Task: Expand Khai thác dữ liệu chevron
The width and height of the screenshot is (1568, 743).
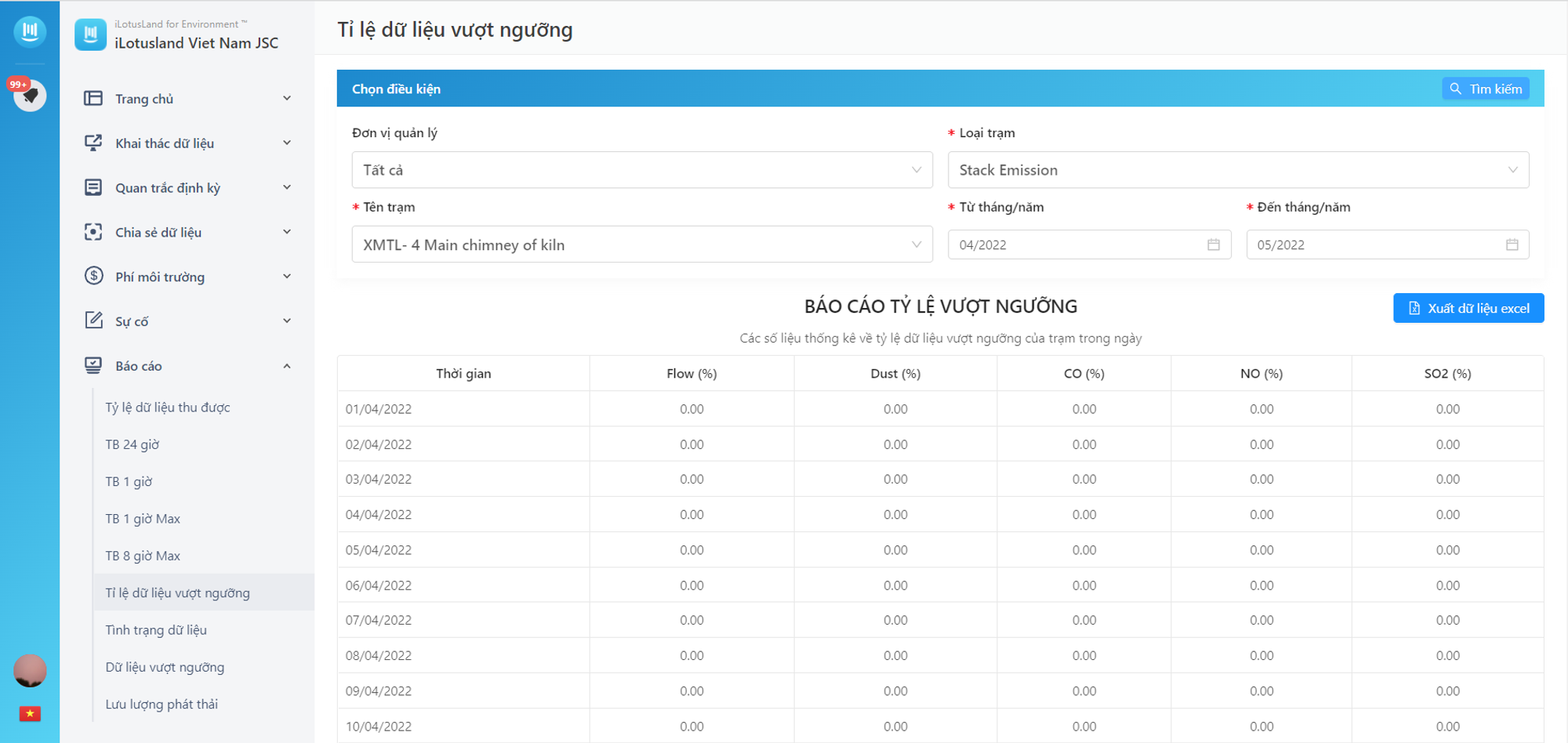Action: point(287,143)
